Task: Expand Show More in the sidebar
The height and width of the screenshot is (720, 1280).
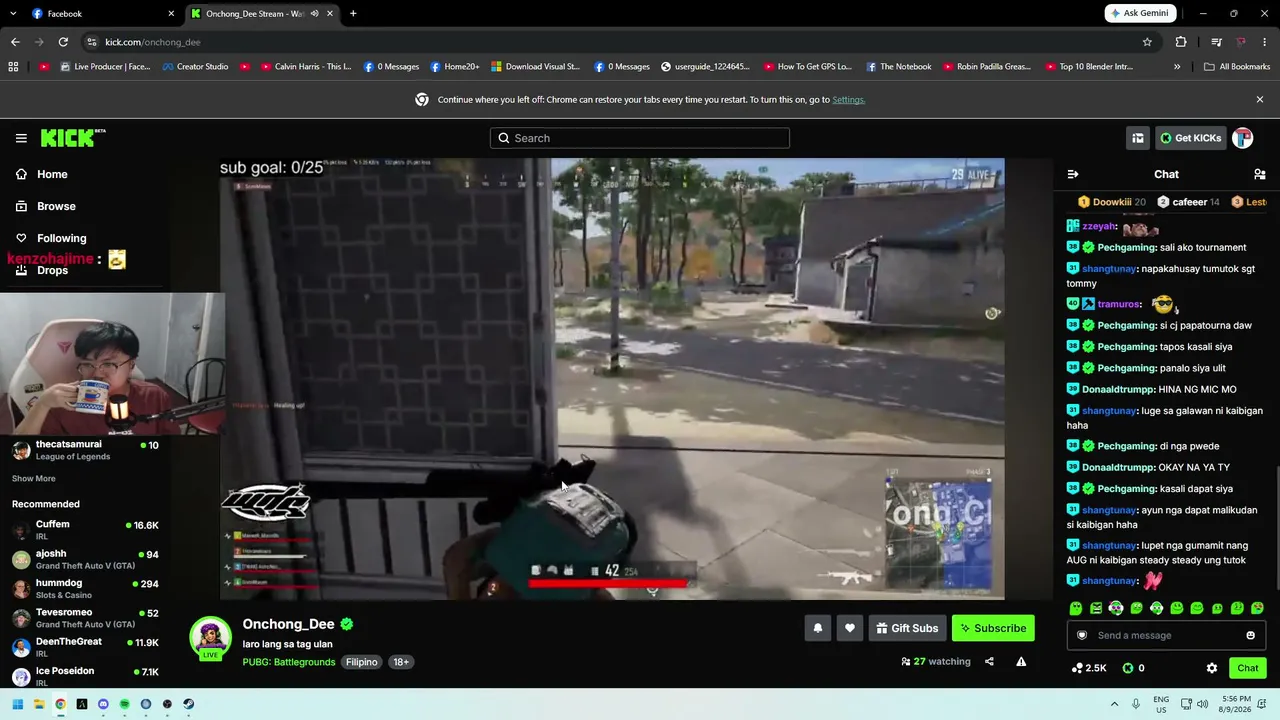Action: 33,478
